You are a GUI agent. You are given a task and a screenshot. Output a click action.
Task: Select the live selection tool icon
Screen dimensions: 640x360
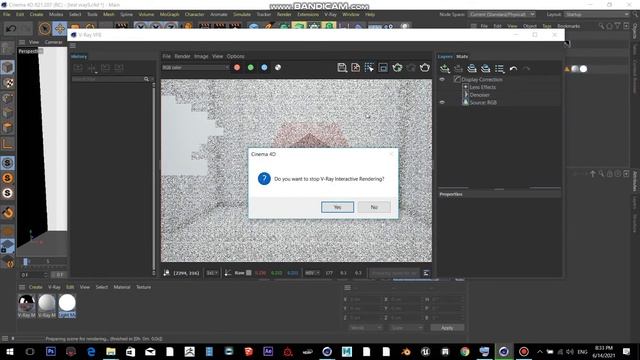click(44, 29)
